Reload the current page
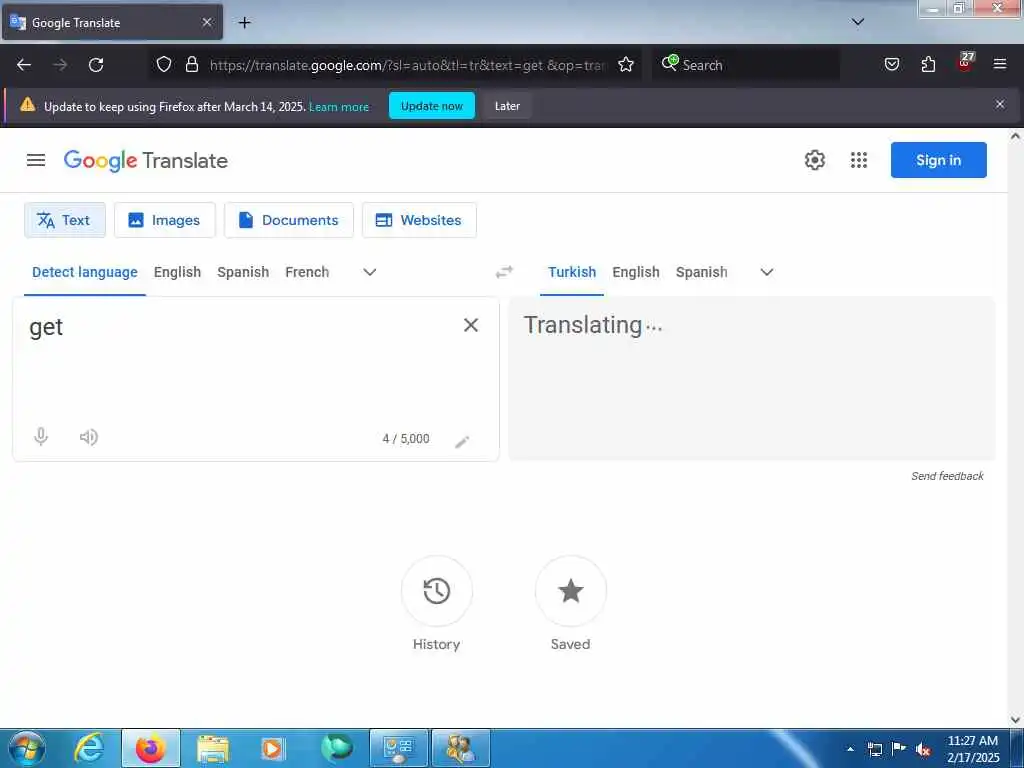Image resolution: width=1024 pixels, height=768 pixels. [x=96, y=65]
